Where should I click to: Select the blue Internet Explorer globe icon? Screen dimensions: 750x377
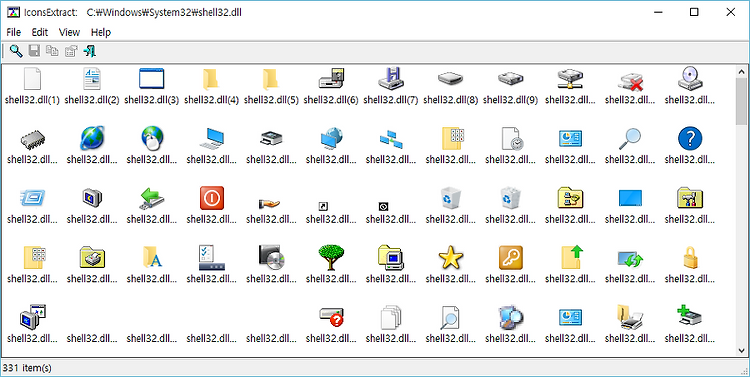point(92,138)
